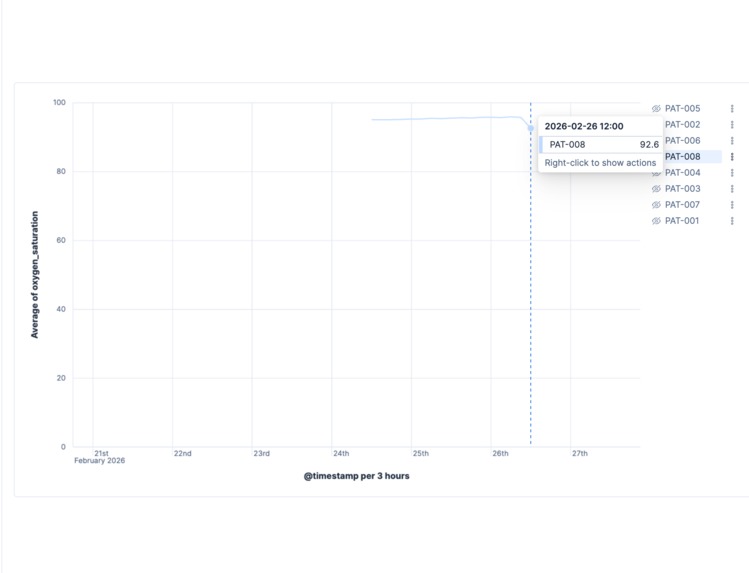The width and height of the screenshot is (749, 573).
Task: Toggle visibility eye icon for PAT-003
Action: click(656, 189)
